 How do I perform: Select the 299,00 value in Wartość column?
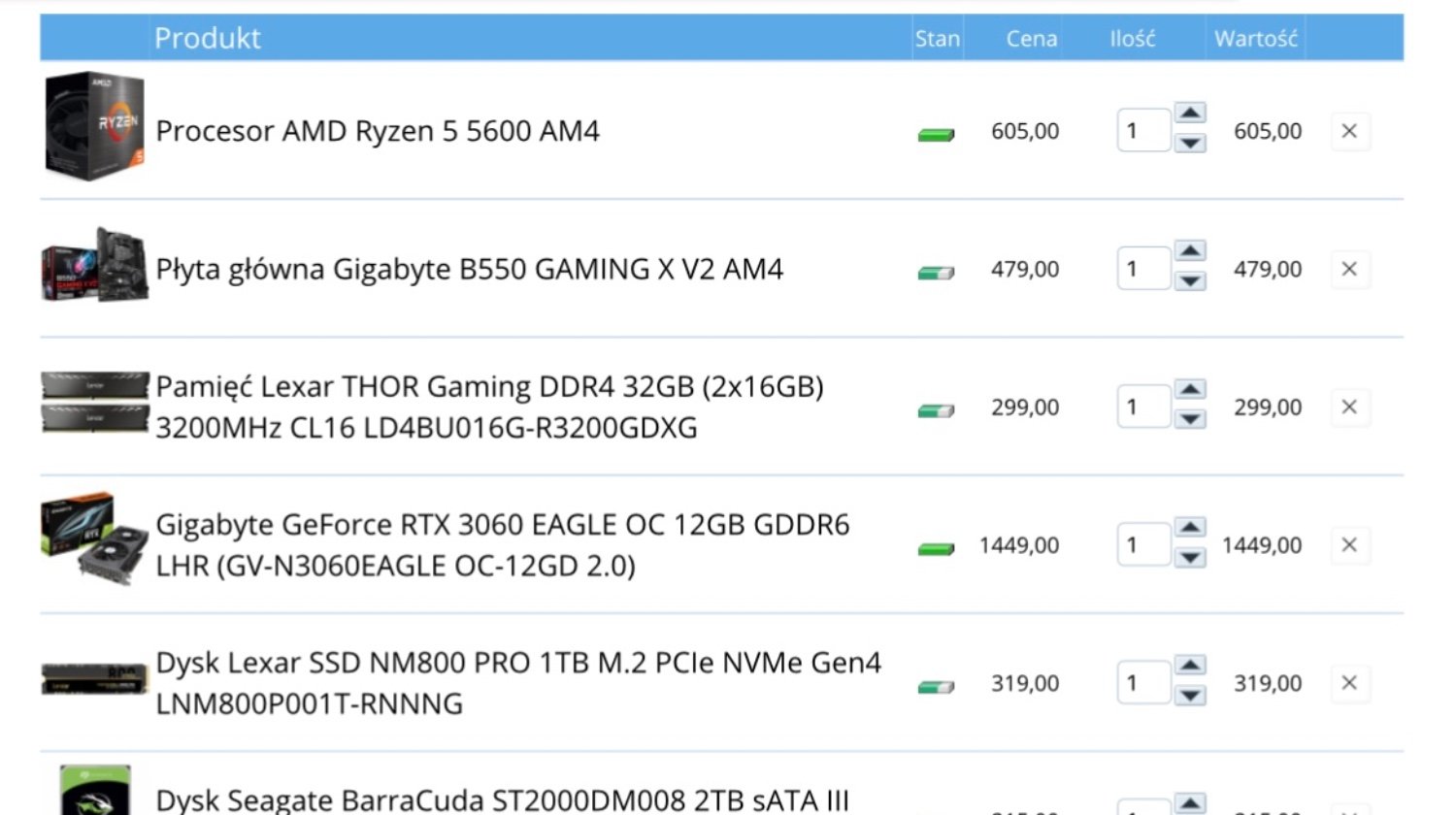(1268, 407)
